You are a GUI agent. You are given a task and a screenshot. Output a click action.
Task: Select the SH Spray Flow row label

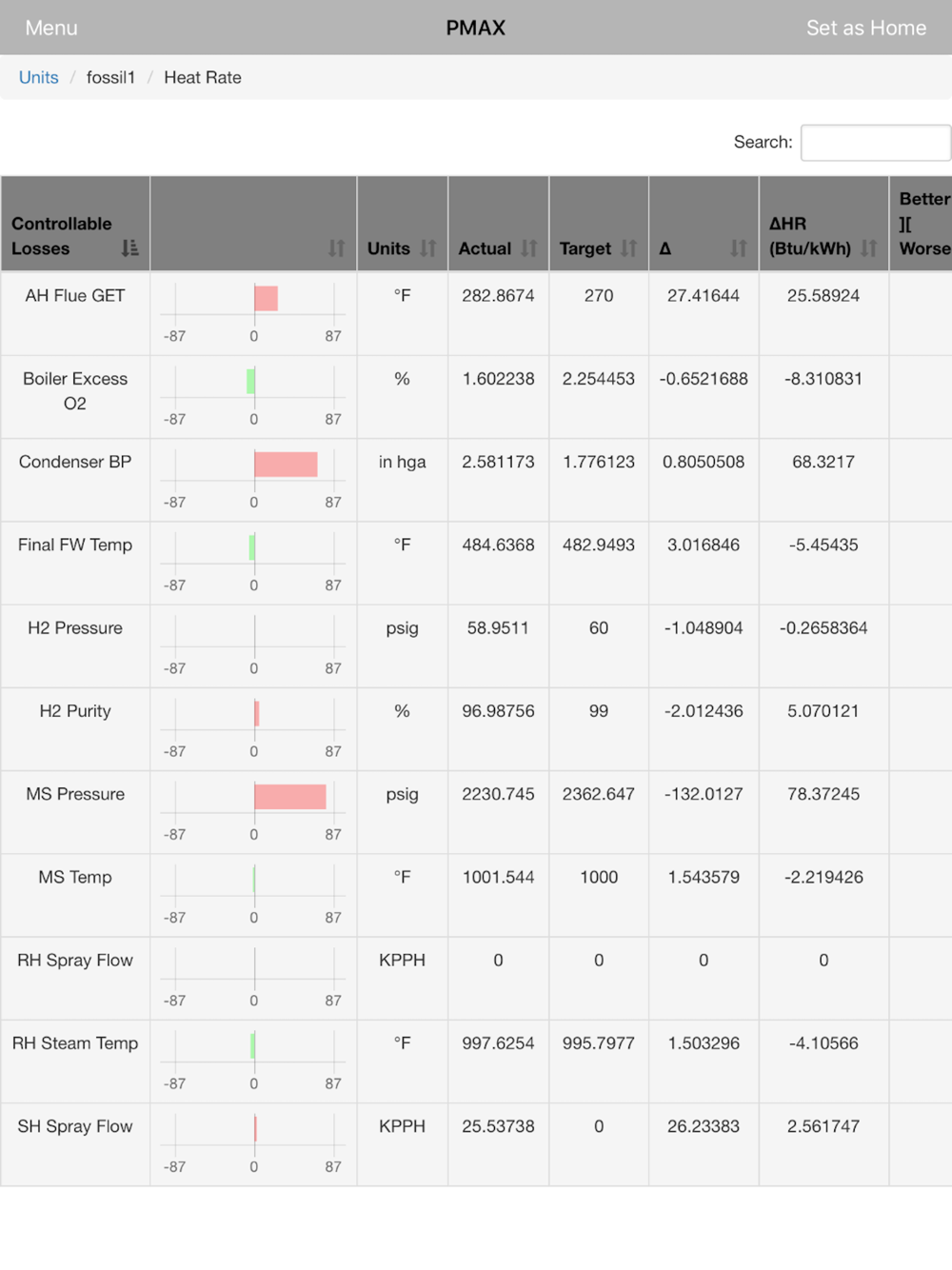[x=75, y=1126]
